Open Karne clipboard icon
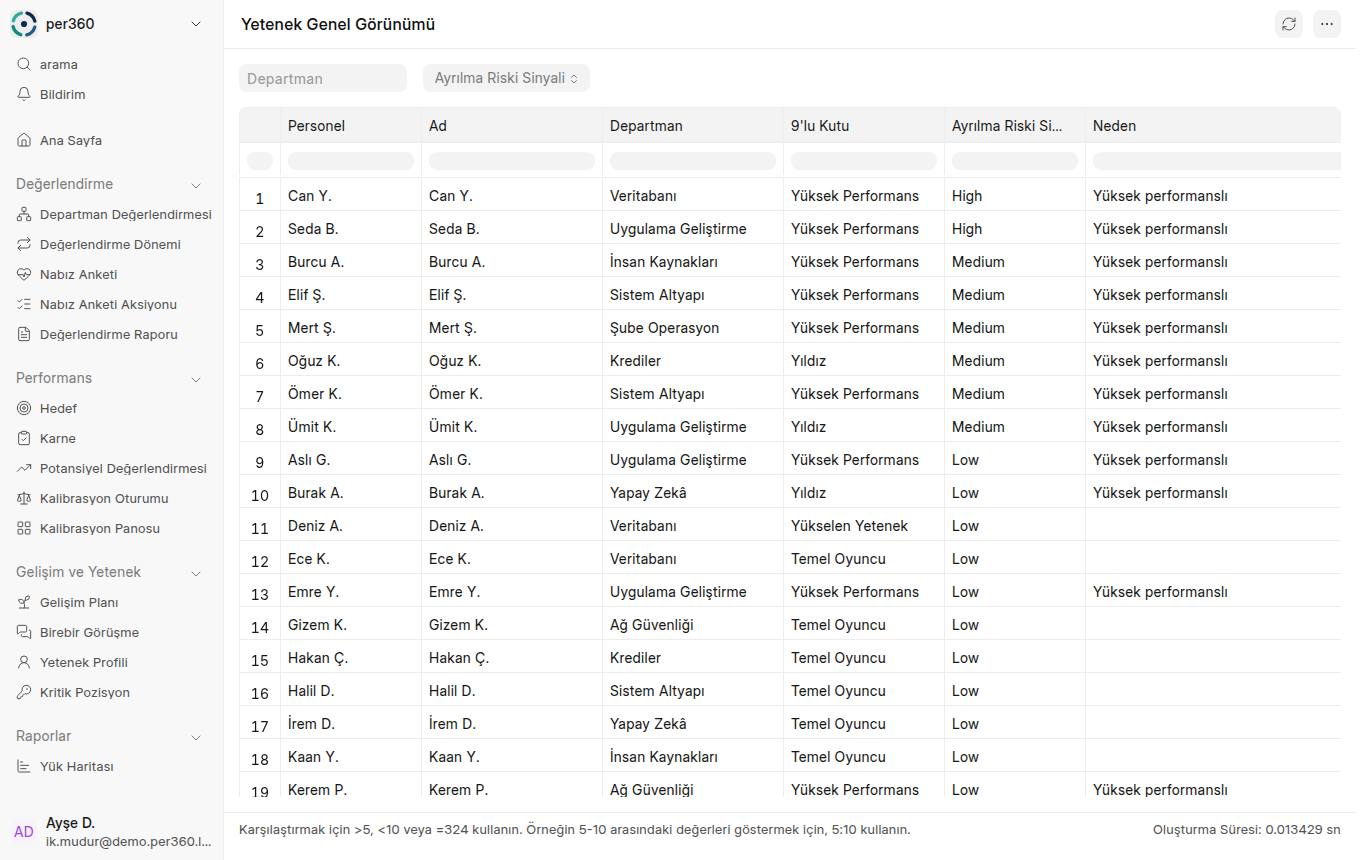1366x860 pixels. (x=24, y=438)
